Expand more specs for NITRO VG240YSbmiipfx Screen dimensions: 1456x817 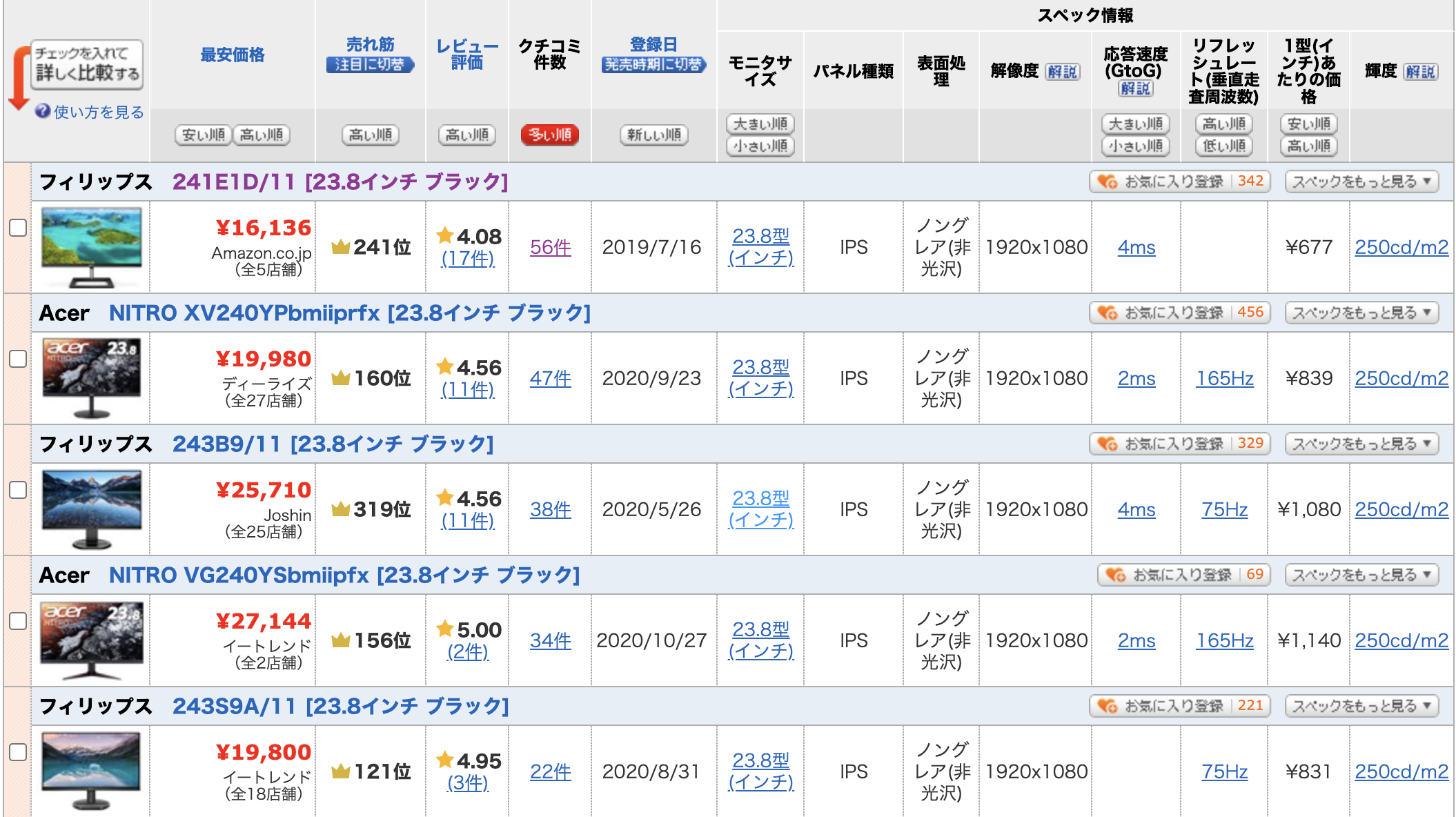(x=1361, y=575)
